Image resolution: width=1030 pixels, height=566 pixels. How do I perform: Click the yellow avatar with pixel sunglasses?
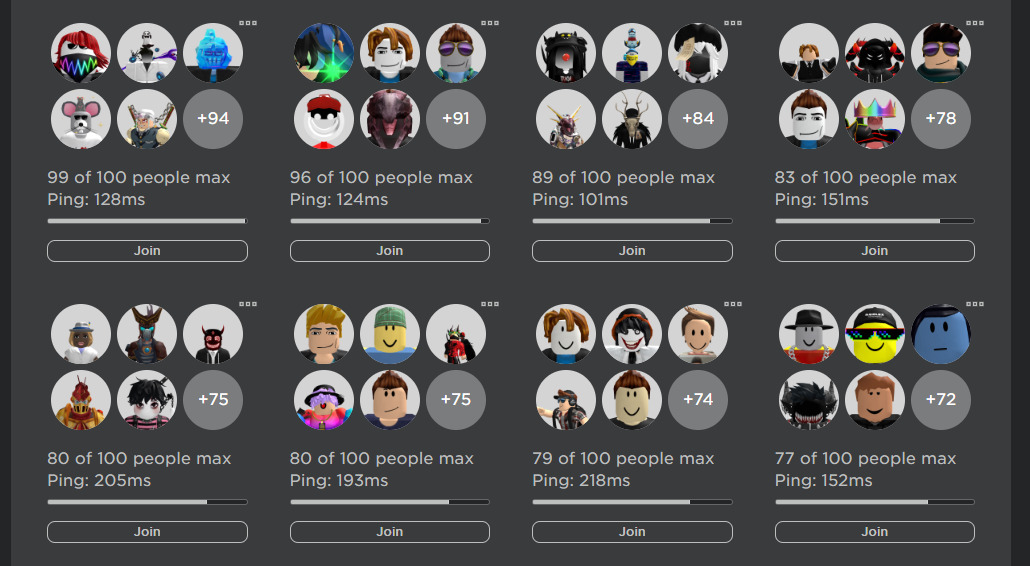pos(874,334)
